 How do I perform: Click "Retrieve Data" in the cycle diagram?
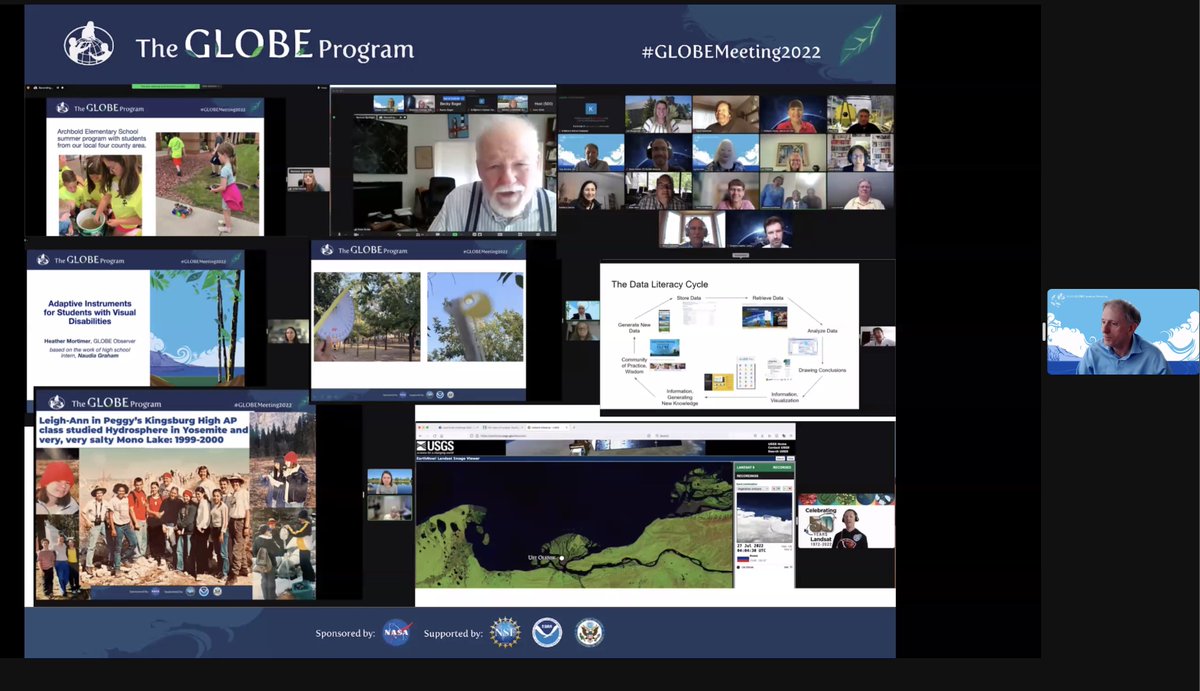[x=767, y=298]
